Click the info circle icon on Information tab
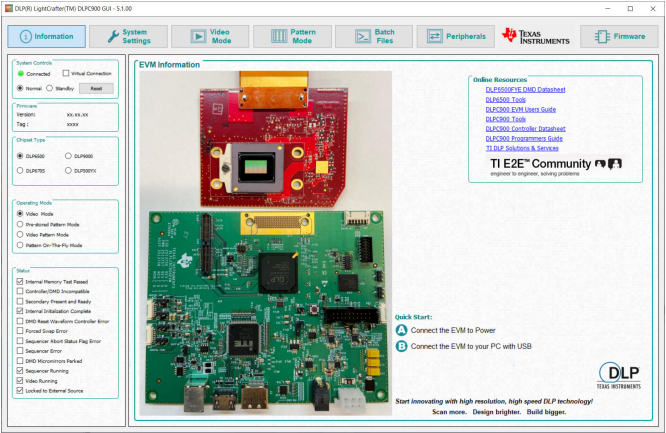This screenshot has height=433, width=666. (25, 37)
